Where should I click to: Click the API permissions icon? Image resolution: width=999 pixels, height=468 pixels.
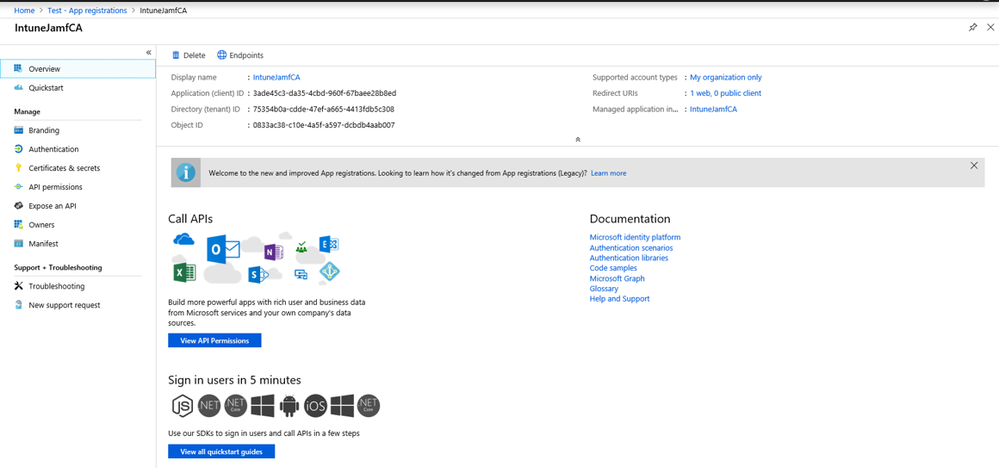(18, 187)
